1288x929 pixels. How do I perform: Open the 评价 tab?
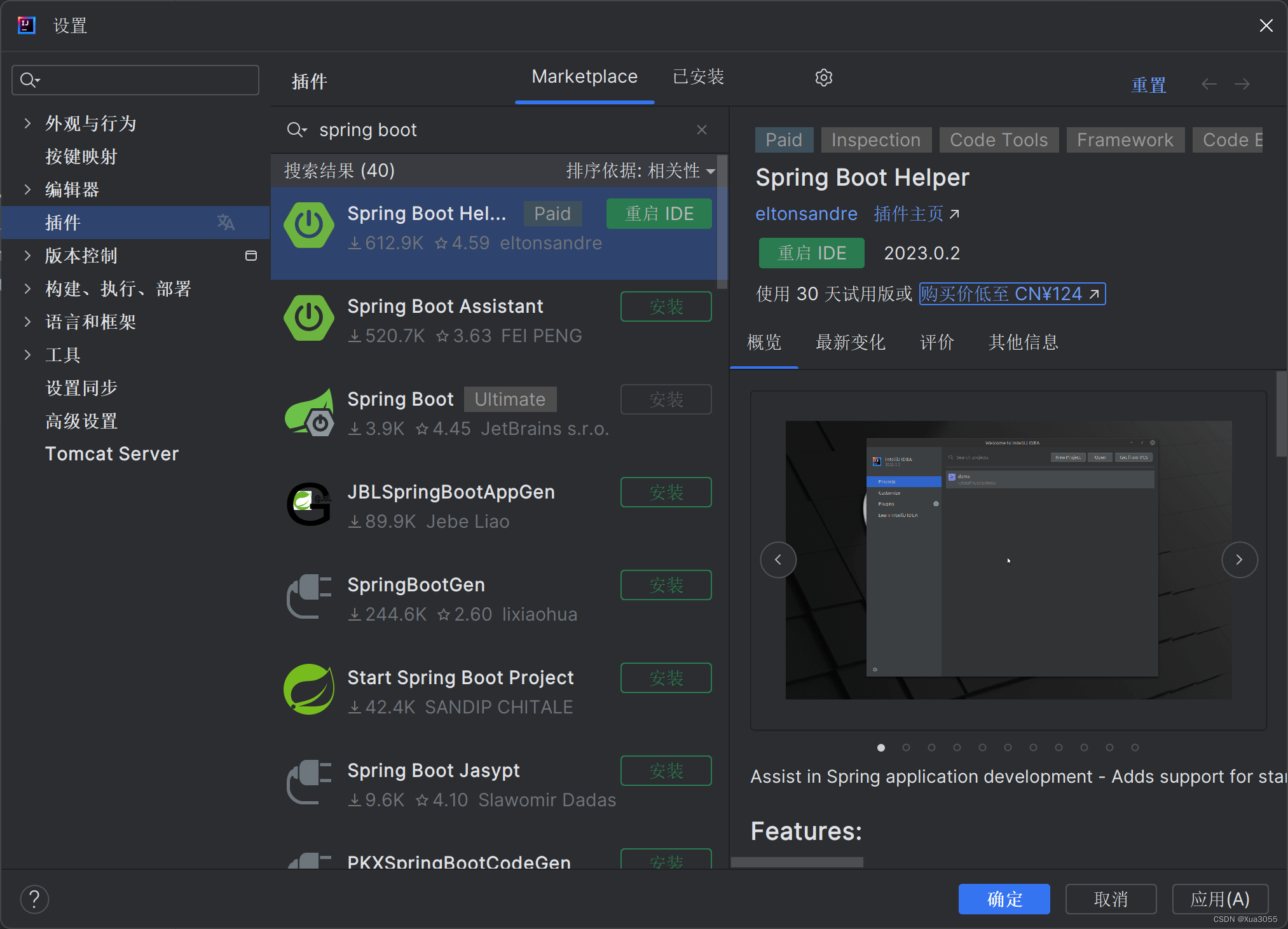936,343
